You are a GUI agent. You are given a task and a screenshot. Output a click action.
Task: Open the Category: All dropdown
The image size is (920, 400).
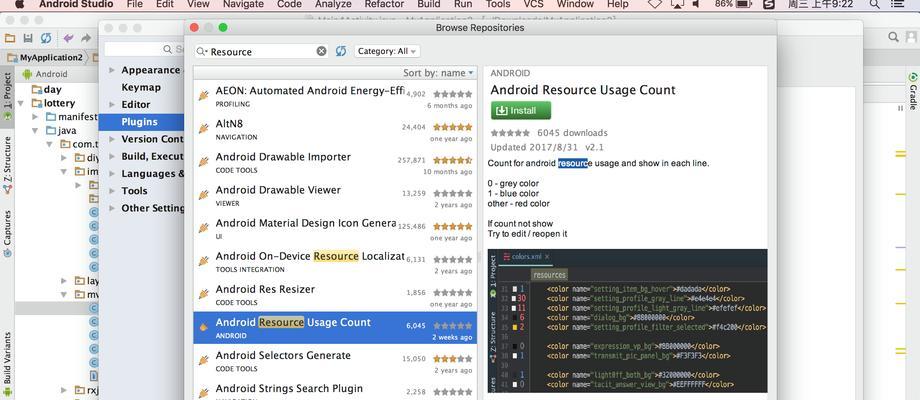(387, 51)
